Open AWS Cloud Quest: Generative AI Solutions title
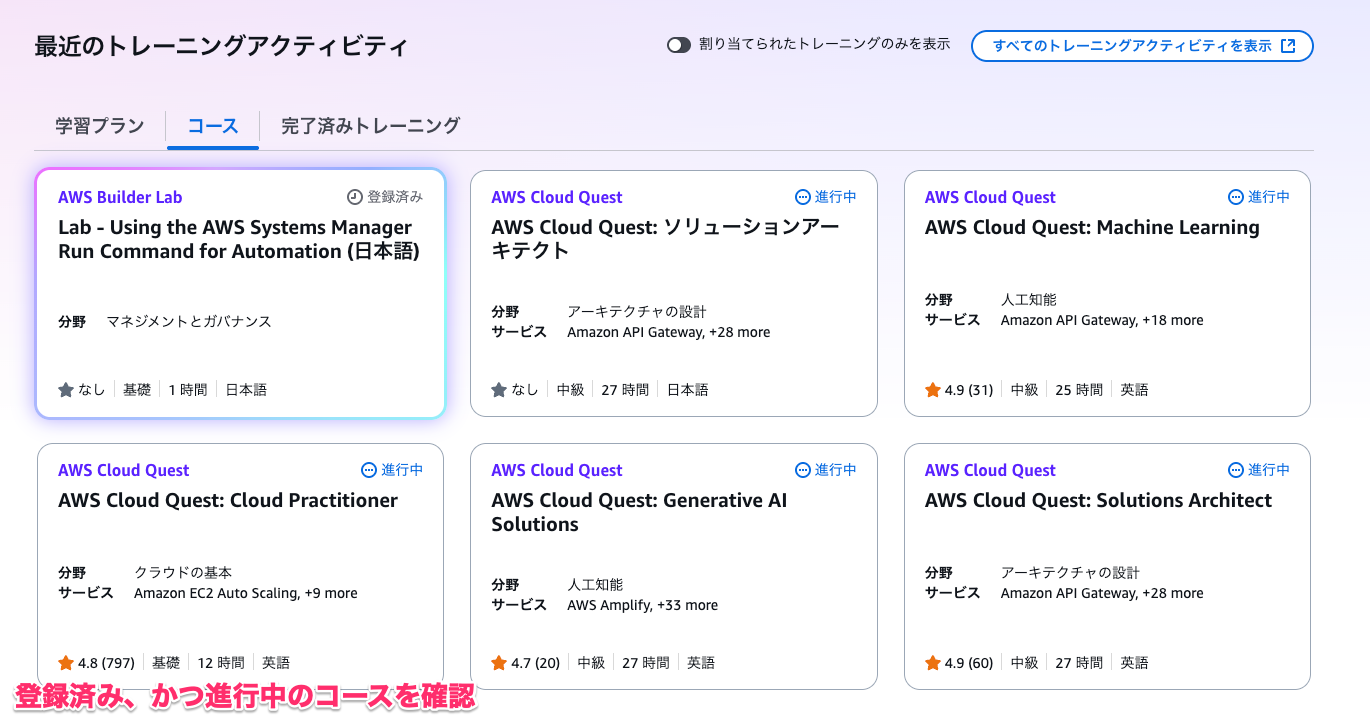Image resolution: width=1370 pixels, height=723 pixels. (x=639, y=512)
